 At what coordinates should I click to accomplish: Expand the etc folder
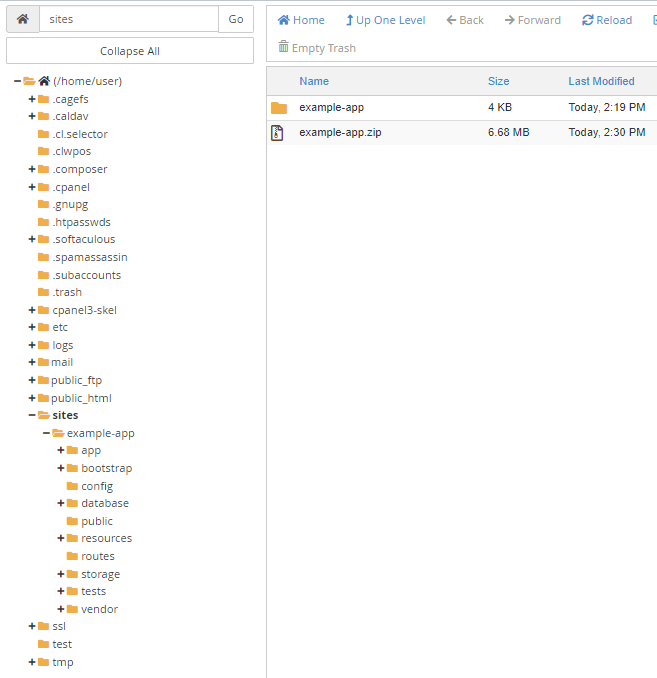pos(32,327)
